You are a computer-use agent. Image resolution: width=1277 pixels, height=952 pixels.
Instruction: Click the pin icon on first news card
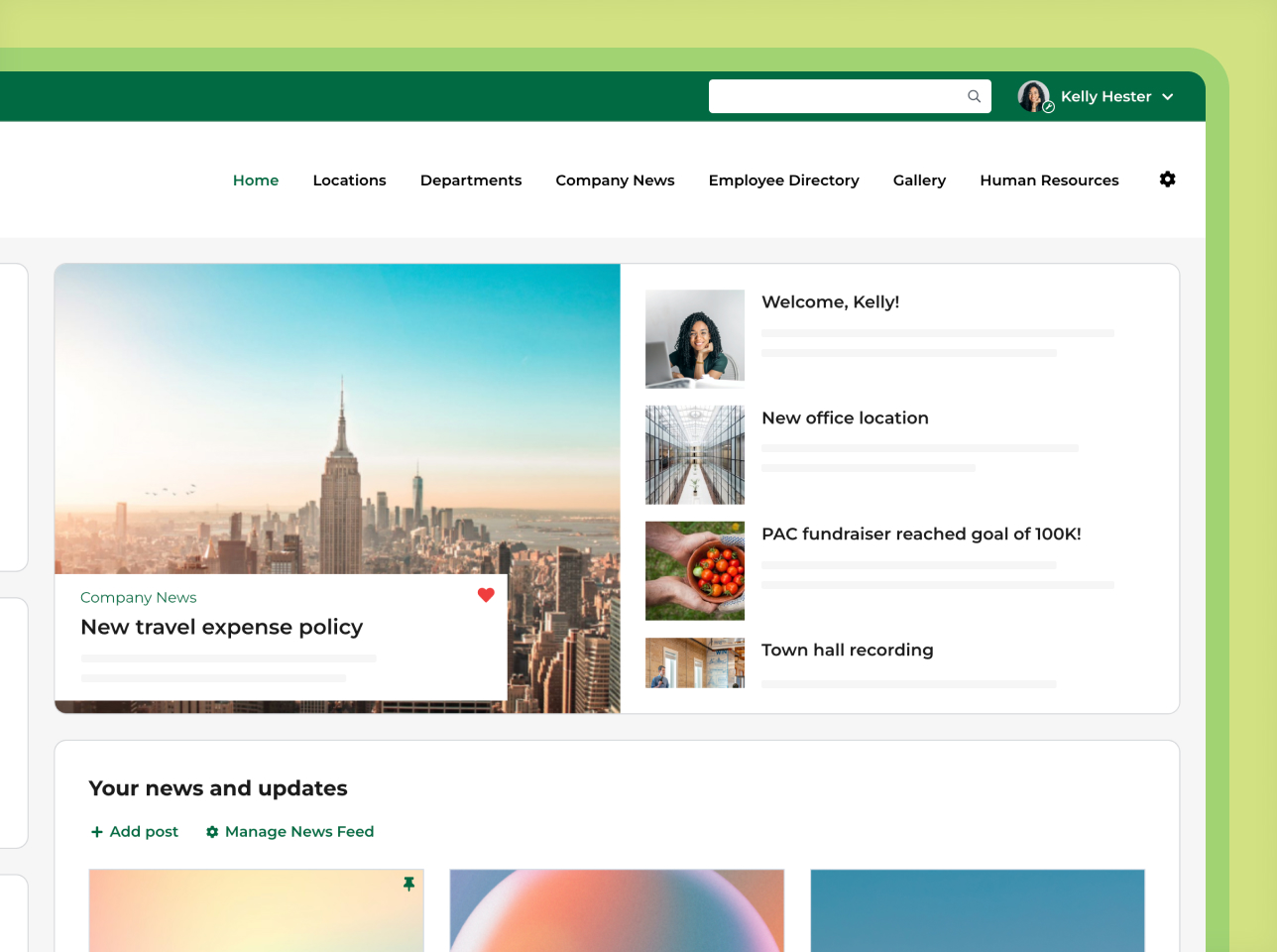408,884
